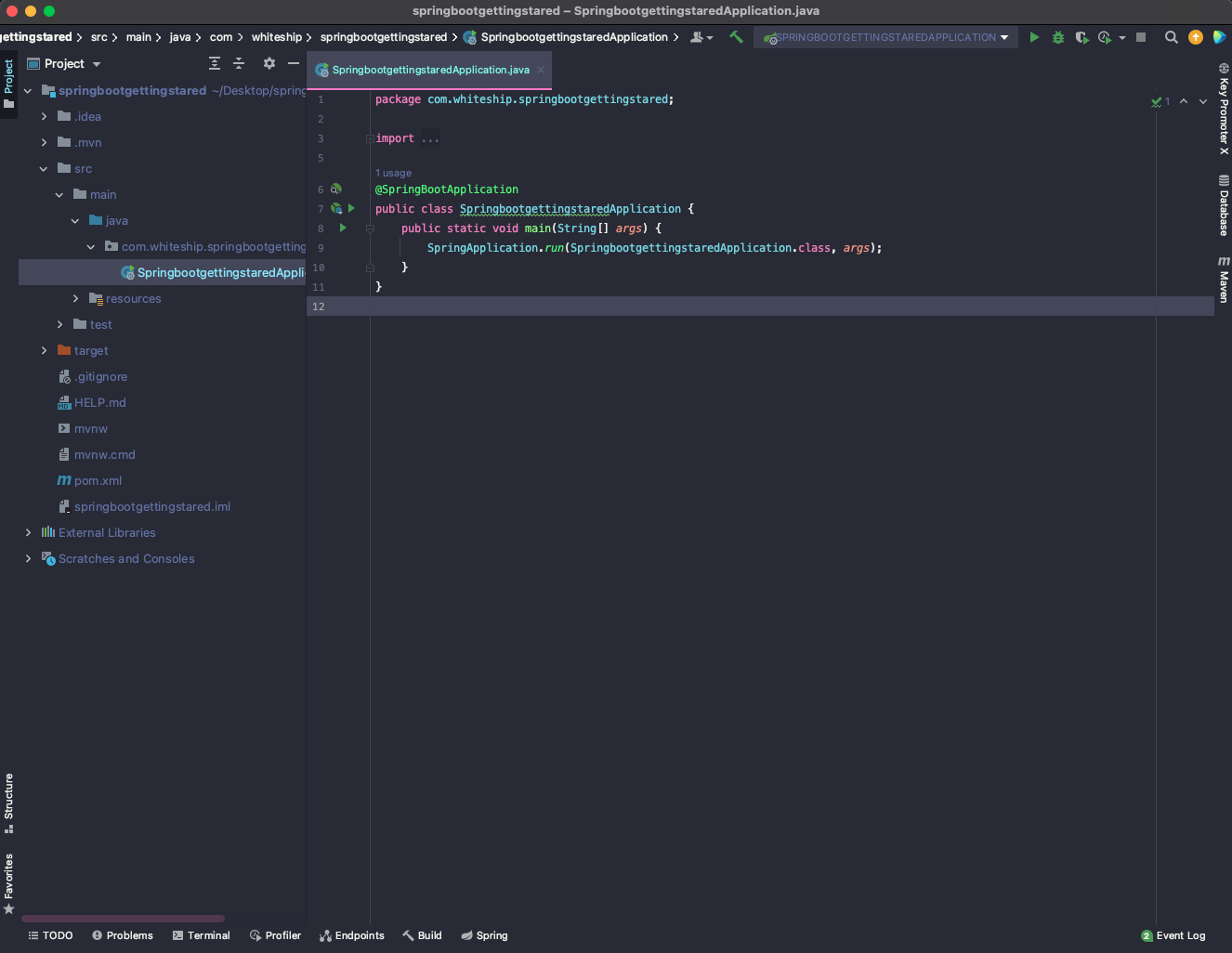Screen dimensions: 1232x953
Task: Click the 'whiteship' breadcrumb
Action: pyautogui.click(x=276, y=37)
